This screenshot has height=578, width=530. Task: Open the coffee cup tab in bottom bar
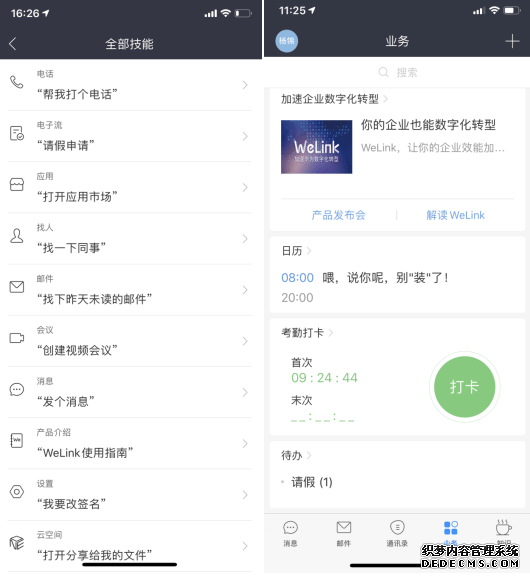pyautogui.click(x=503, y=533)
